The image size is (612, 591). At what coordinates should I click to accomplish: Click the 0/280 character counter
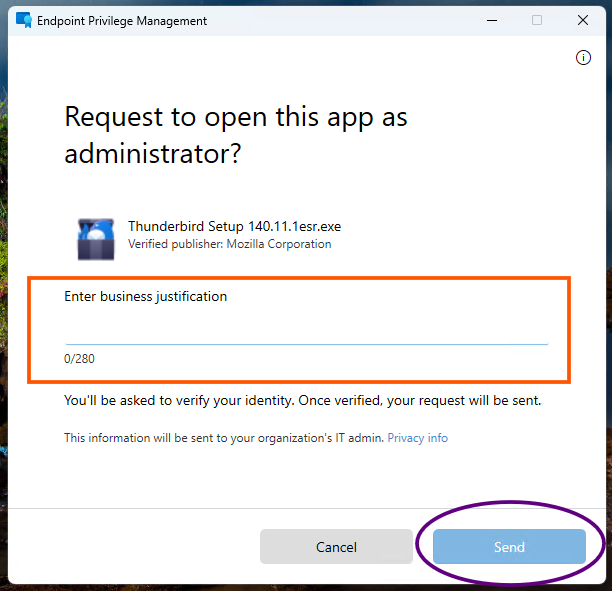(x=79, y=359)
